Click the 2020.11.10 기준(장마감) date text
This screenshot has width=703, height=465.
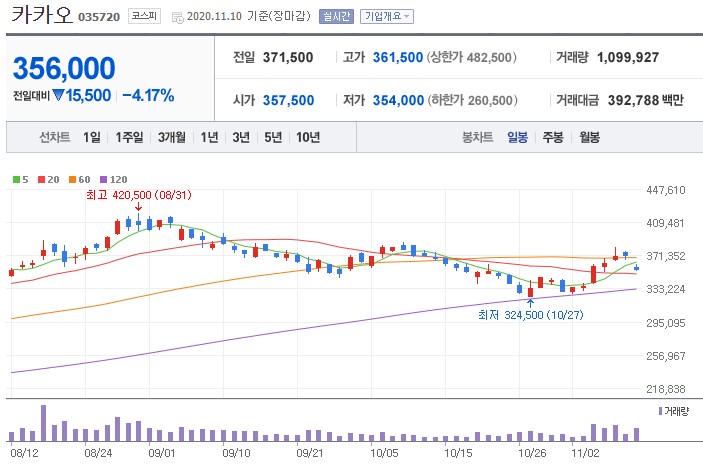248,16
